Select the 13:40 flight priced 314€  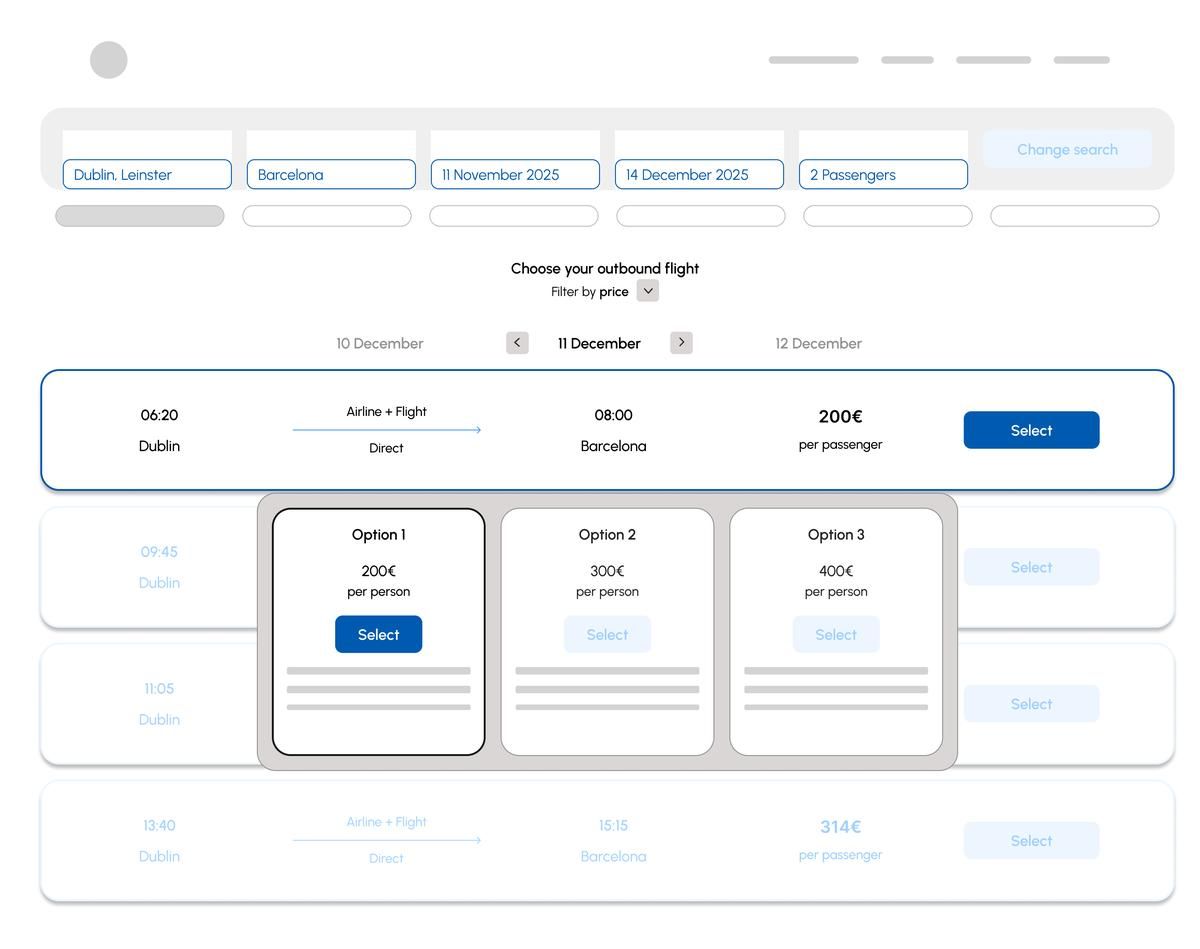coord(1031,841)
